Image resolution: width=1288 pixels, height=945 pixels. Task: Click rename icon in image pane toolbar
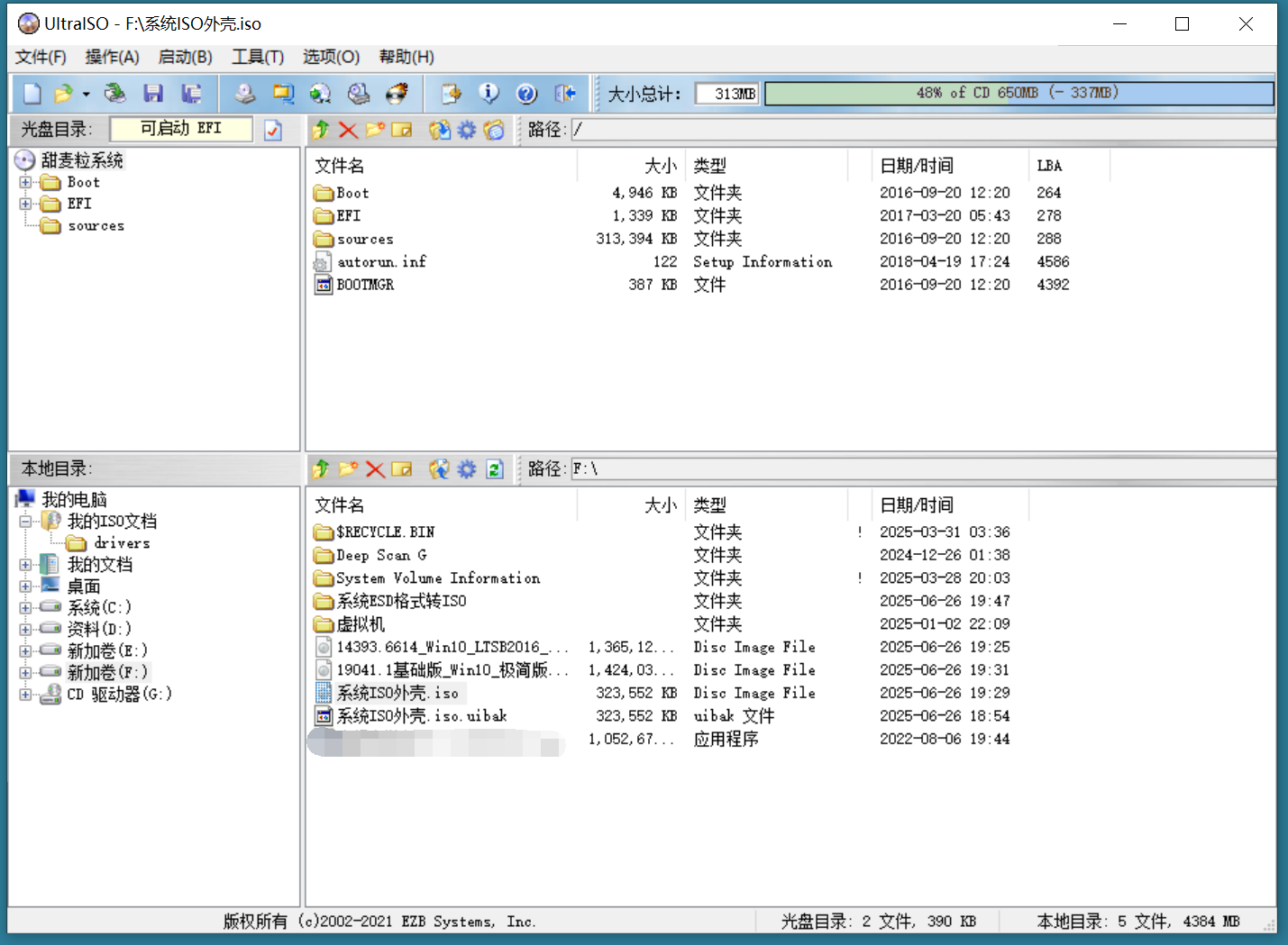point(402,131)
